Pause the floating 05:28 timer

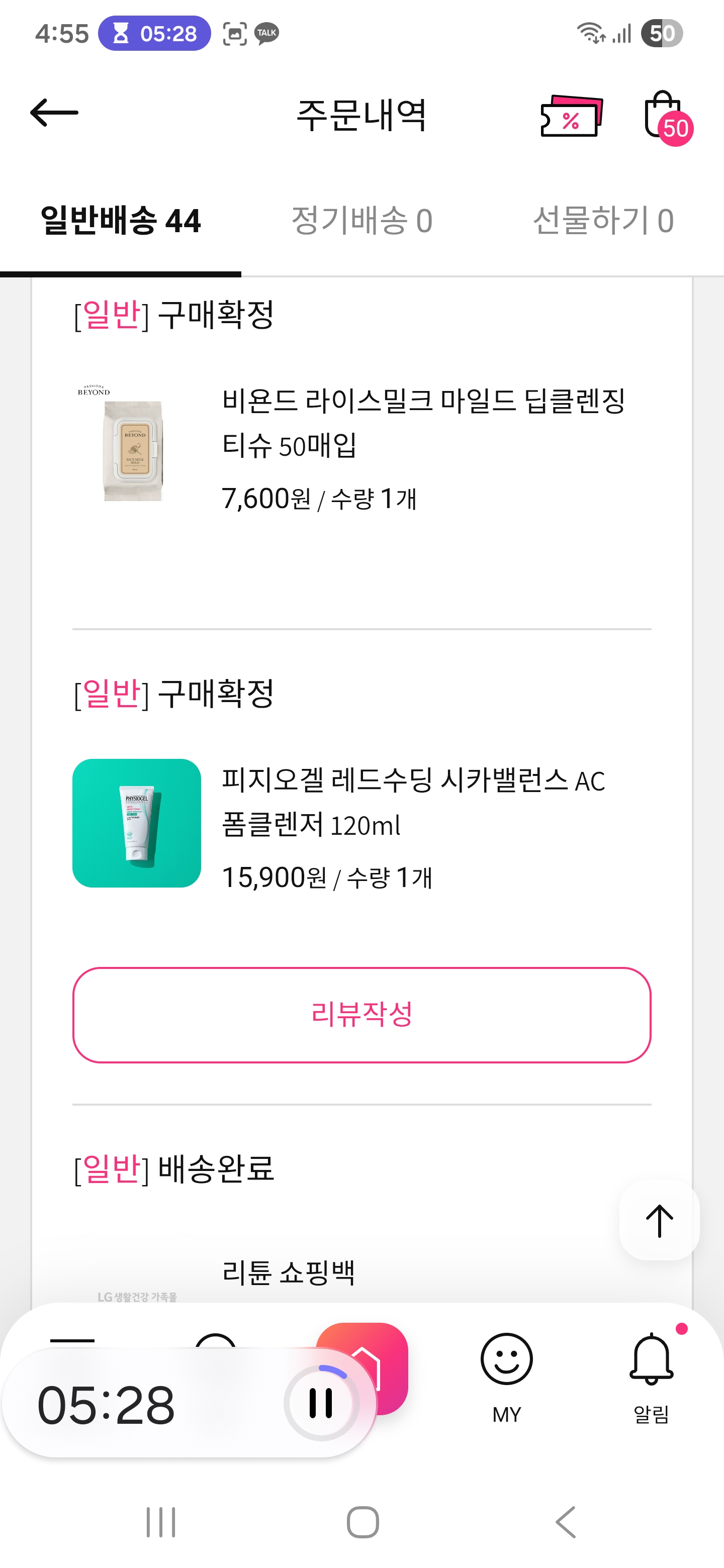click(x=321, y=1403)
